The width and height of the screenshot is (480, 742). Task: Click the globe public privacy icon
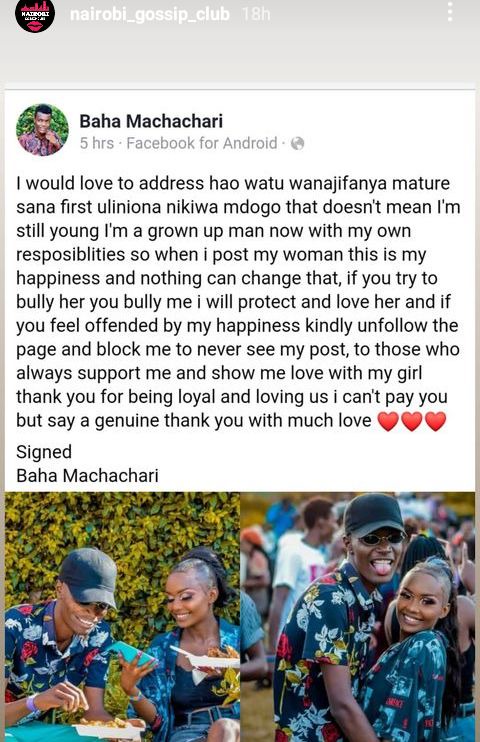297,143
